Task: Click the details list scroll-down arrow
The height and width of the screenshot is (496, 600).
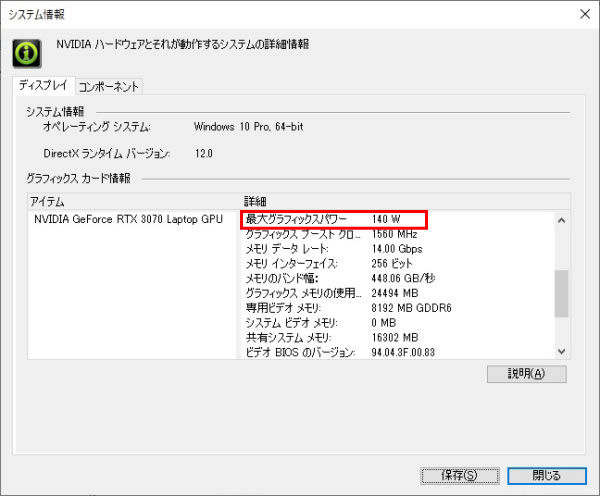Action: [x=561, y=351]
